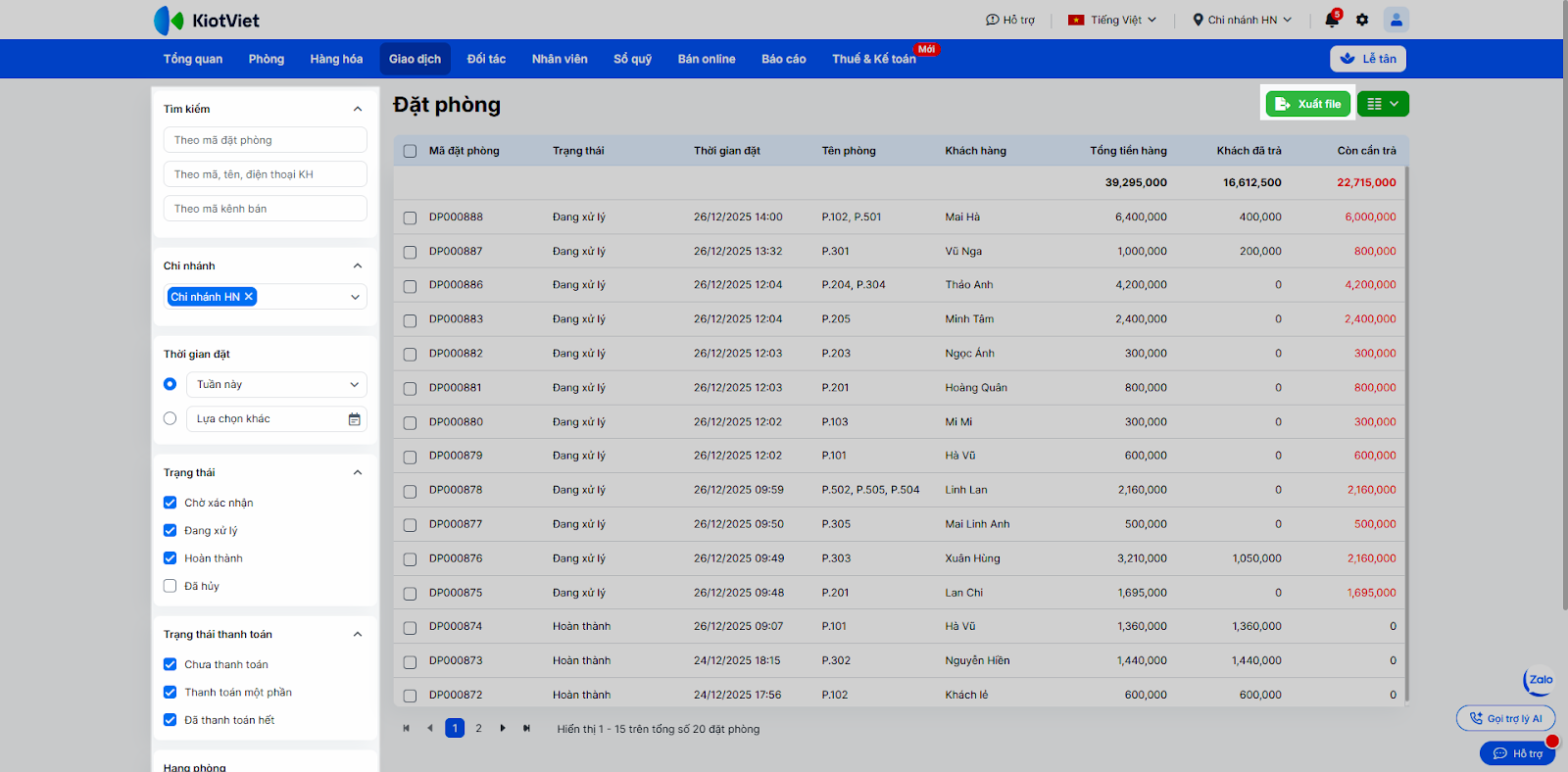The image size is (1568, 772).
Task: Check the Đã hủy status checkbox
Action: (171, 586)
